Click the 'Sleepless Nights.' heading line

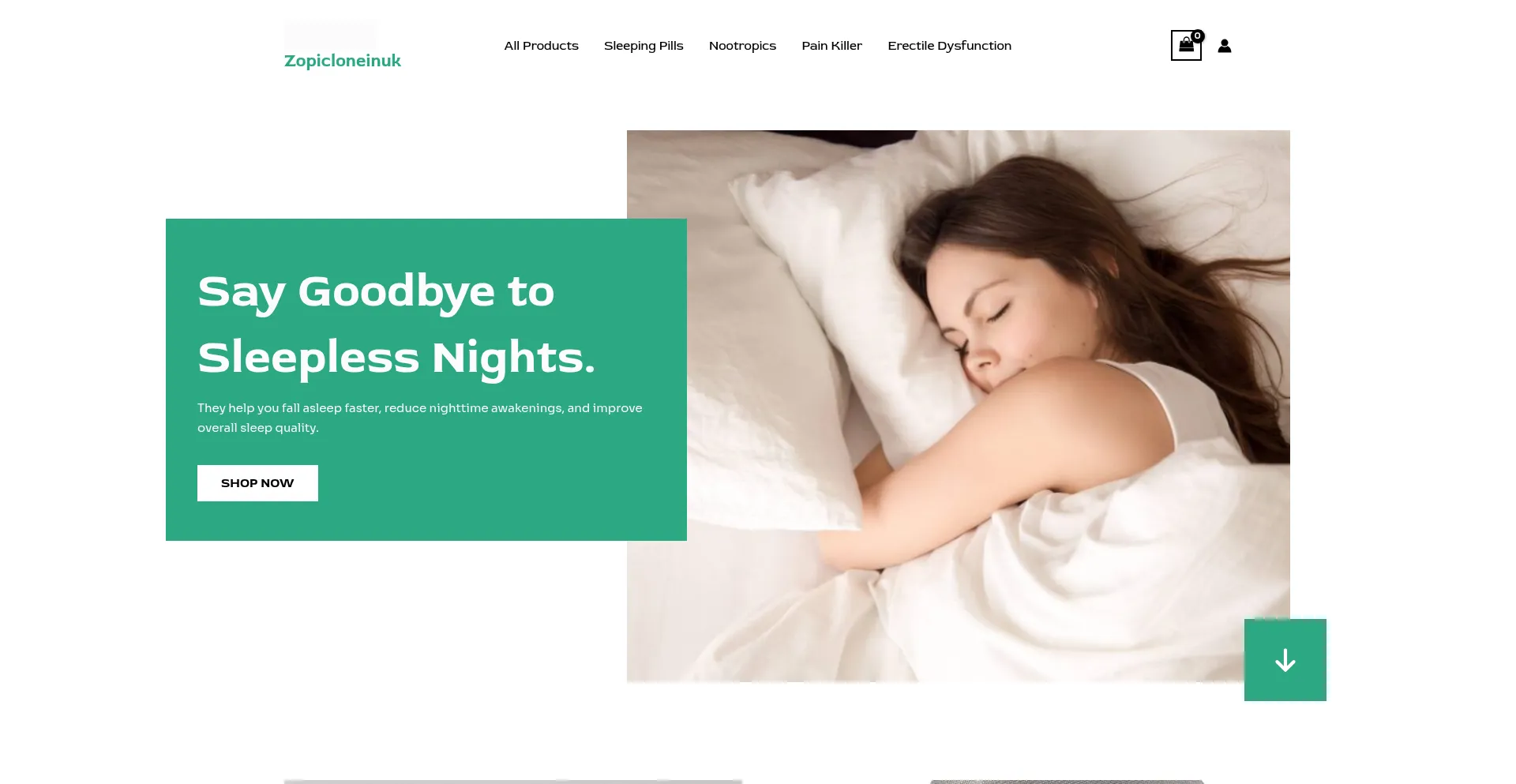pyautogui.click(x=396, y=358)
